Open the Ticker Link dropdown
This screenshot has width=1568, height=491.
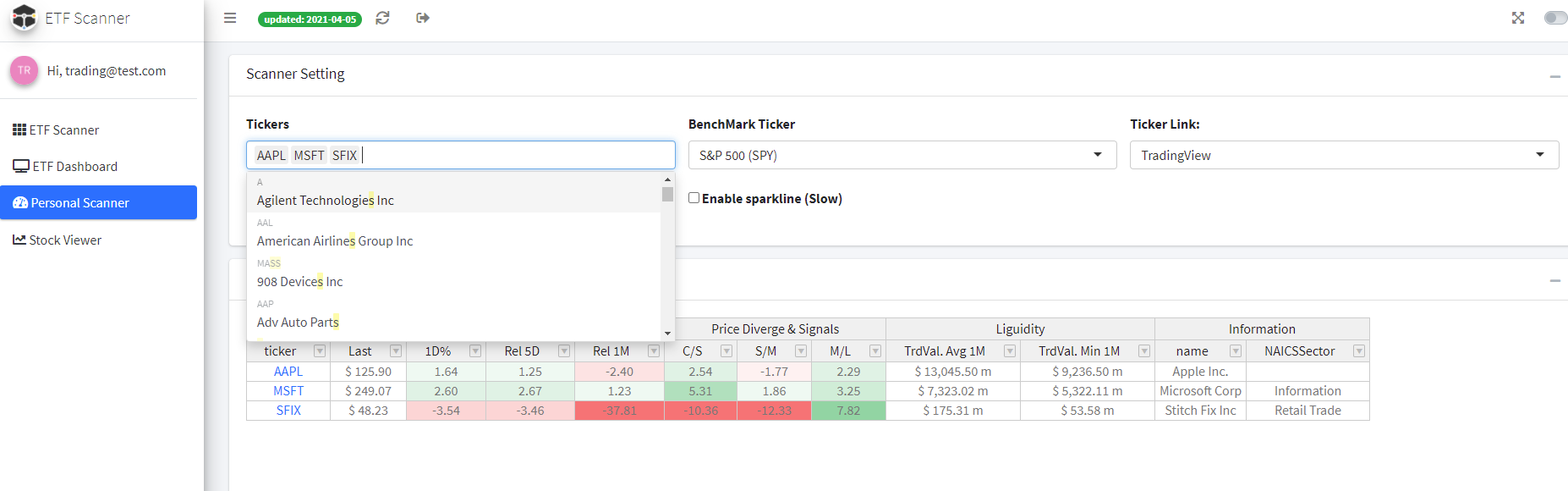[x=1344, y=155]
